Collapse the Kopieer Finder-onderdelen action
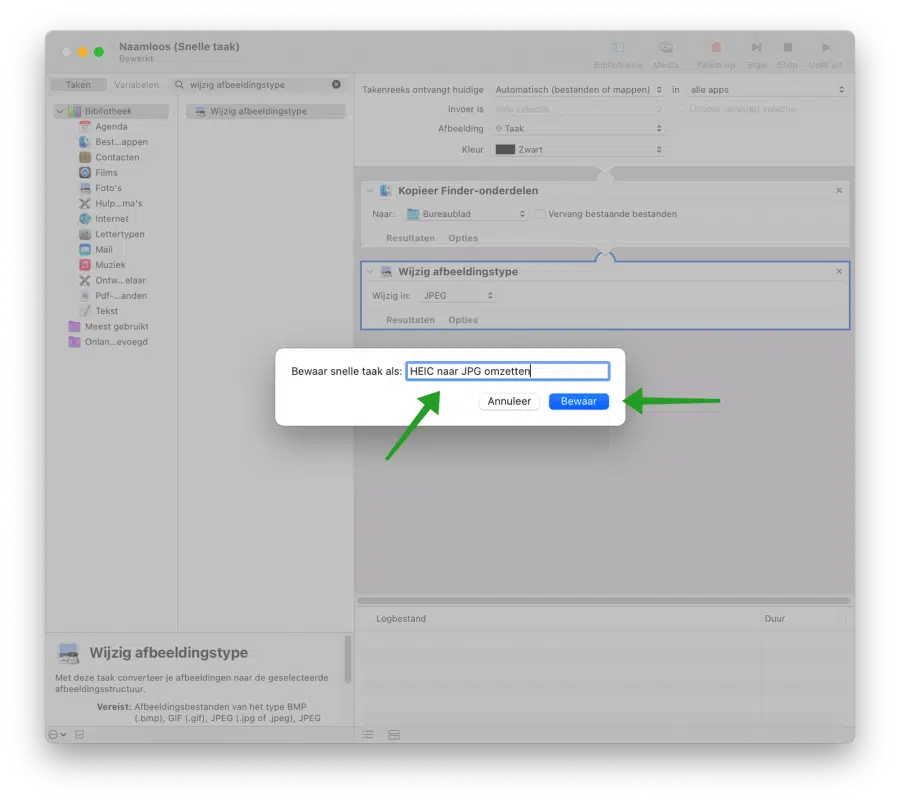Image resolution: width=900 pixels, height=803 pixels. pyautogui.click(x=370, y=191)
